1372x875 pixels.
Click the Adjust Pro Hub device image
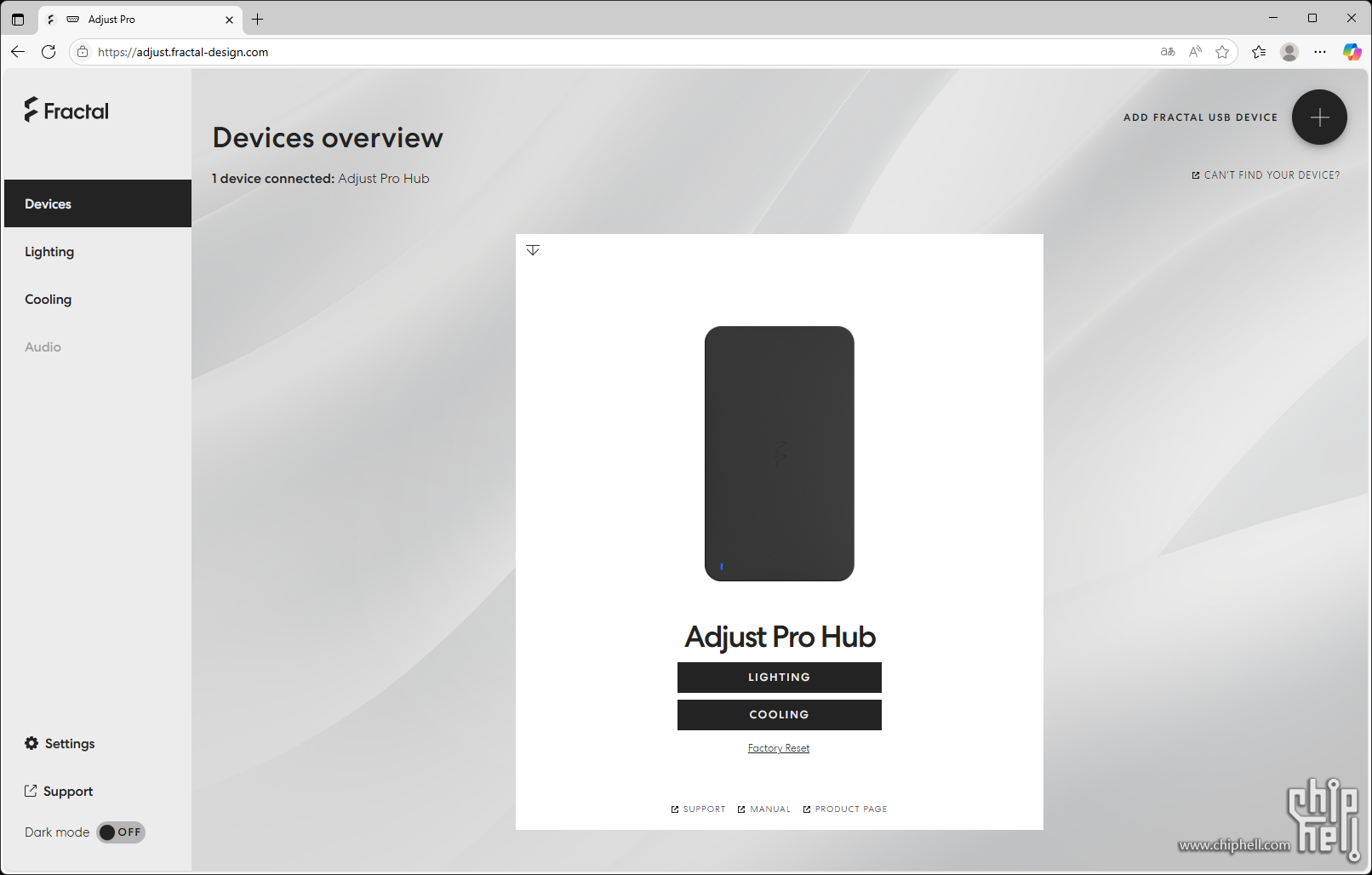coord(779,454)
